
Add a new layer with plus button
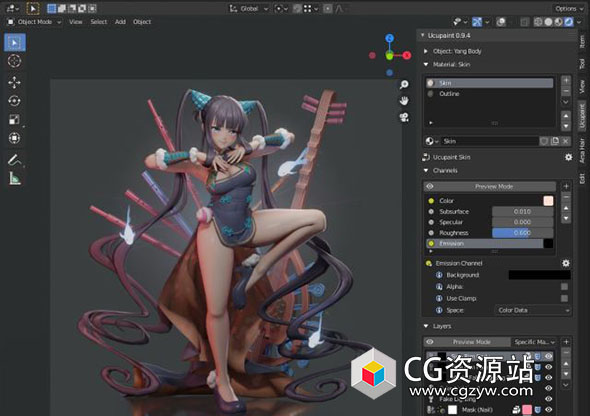pos(566,342)
